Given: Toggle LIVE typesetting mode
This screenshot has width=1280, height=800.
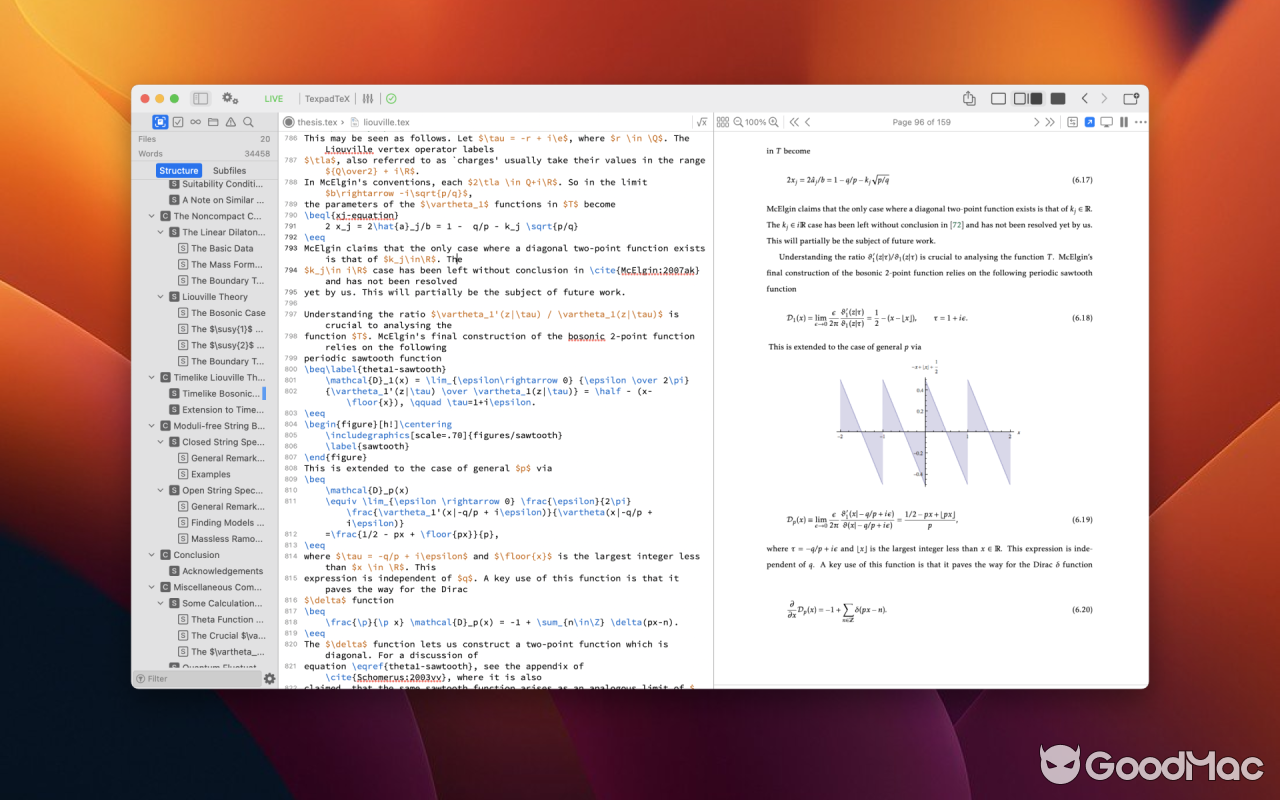Looking at the screenshot, I should click(273, 98).
